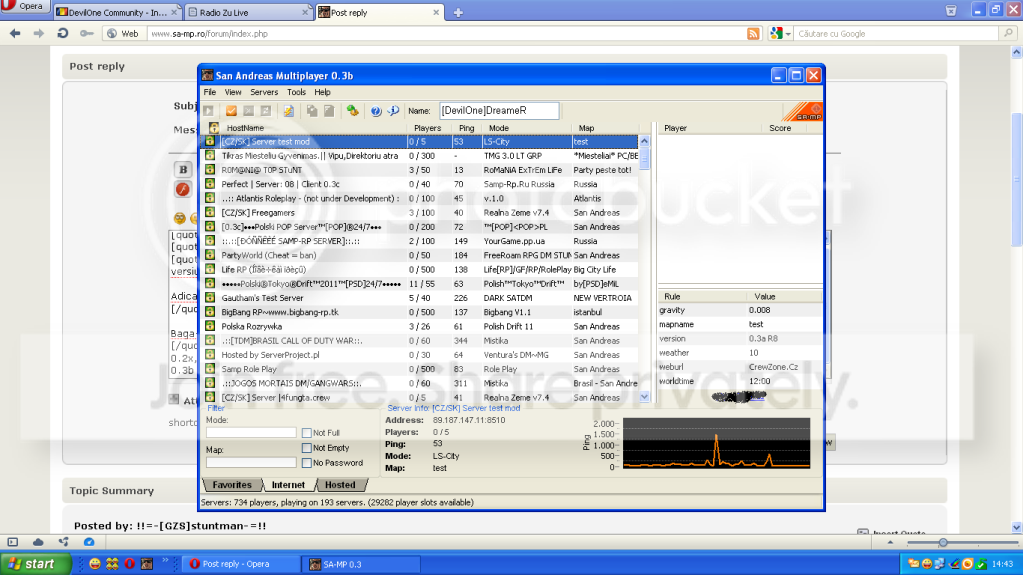The image size is (1023, 575).
Task: Click the padlock column header icon
Action: tap(213, 128)
